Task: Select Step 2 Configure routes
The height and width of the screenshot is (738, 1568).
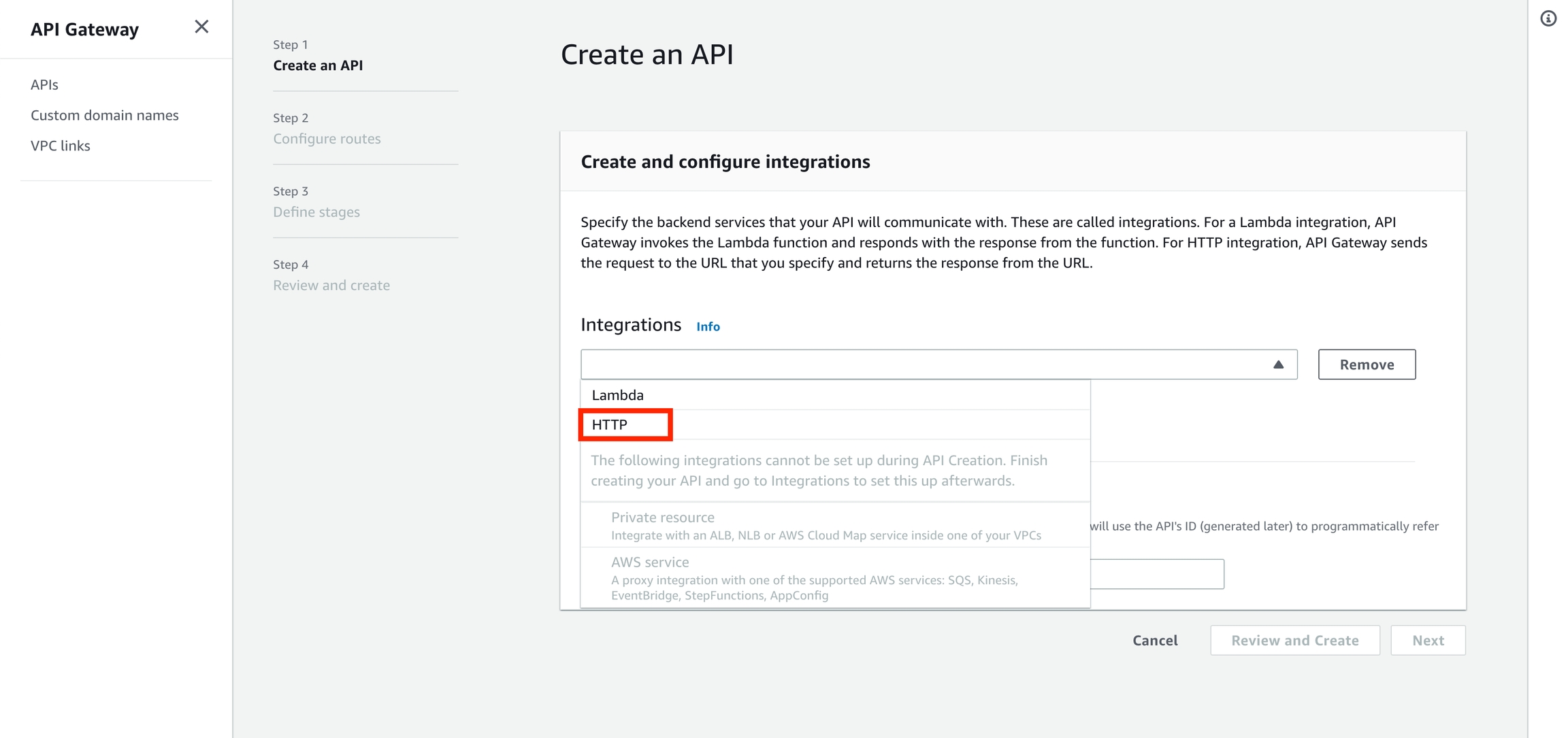Action: coord(327,139)
